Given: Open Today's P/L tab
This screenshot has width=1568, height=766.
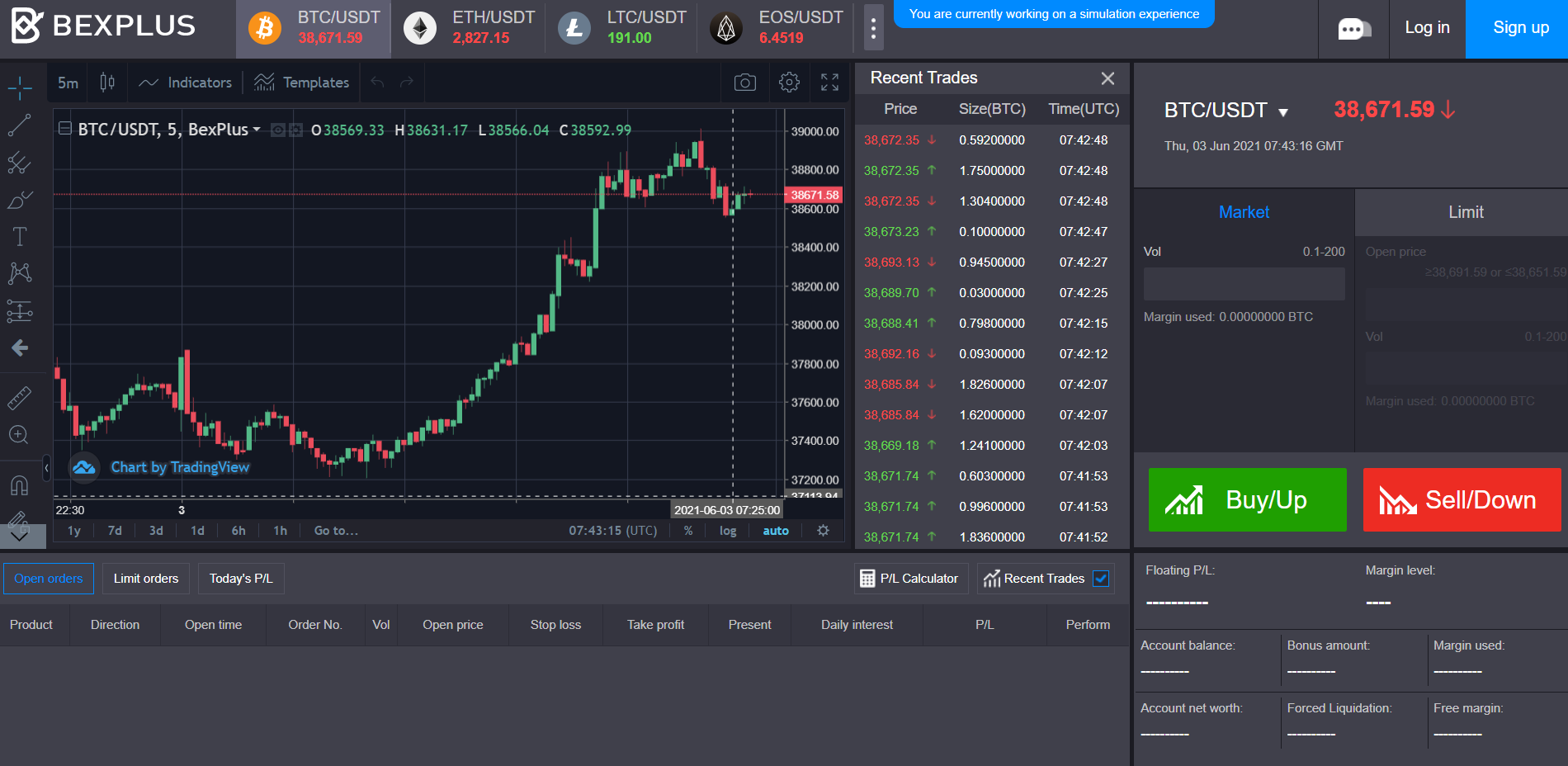Looking at the screenshot, I should 241,579.
